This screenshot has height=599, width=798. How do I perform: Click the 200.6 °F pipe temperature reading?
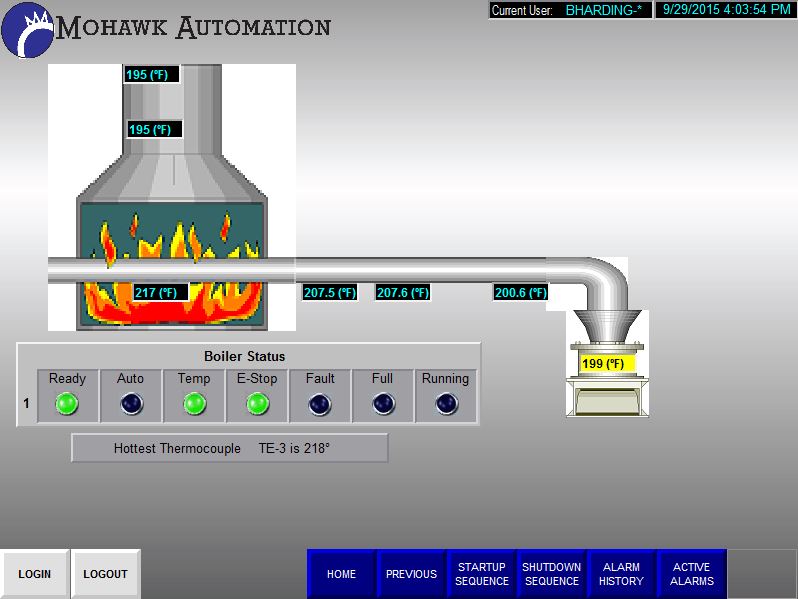tap(521, 293)
